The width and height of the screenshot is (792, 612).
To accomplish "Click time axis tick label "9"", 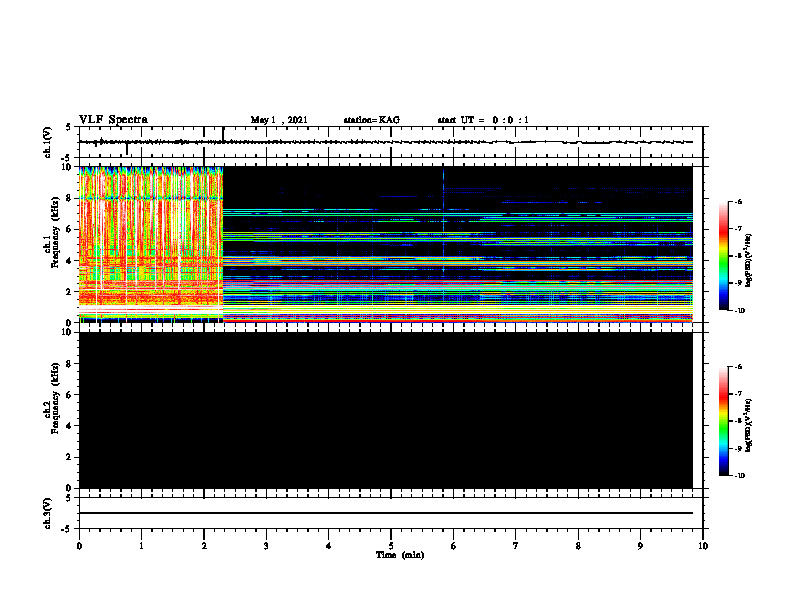I will coord(640,546).
